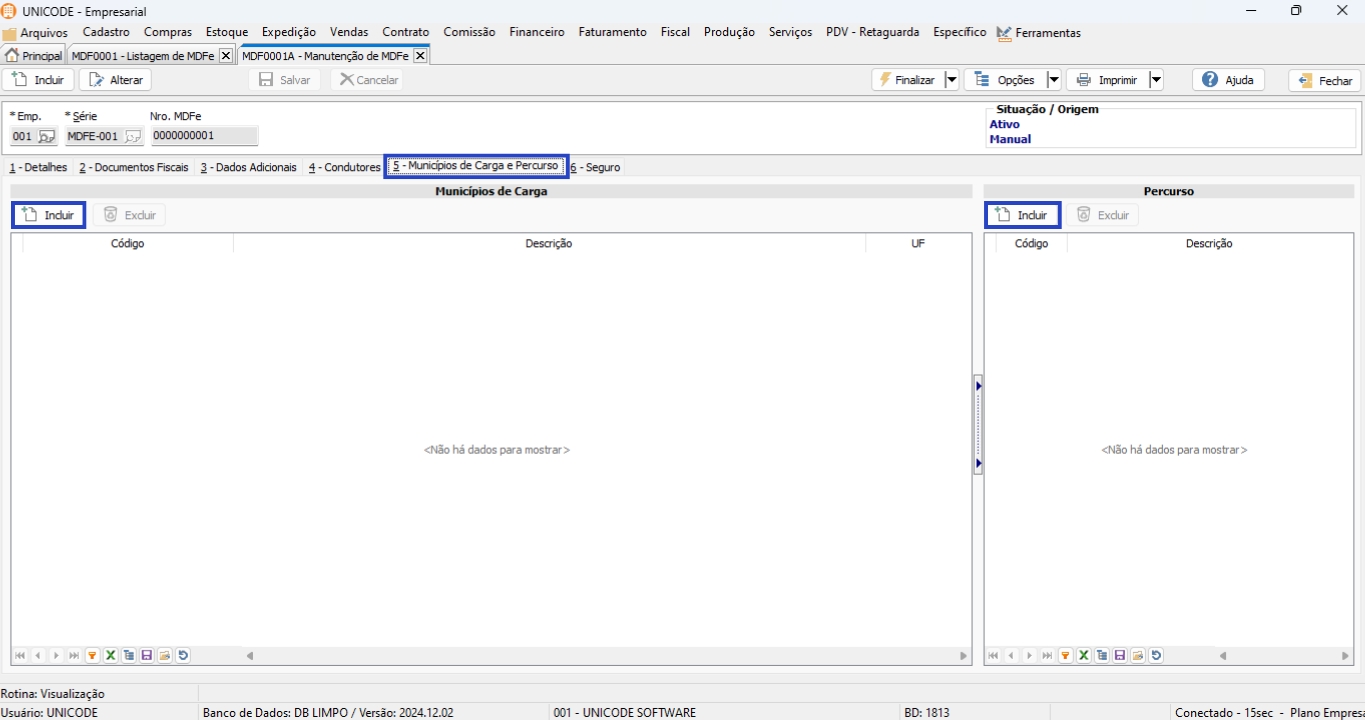
Task: Switch to the 6 - Seguro tab
Action: (596, 167)
